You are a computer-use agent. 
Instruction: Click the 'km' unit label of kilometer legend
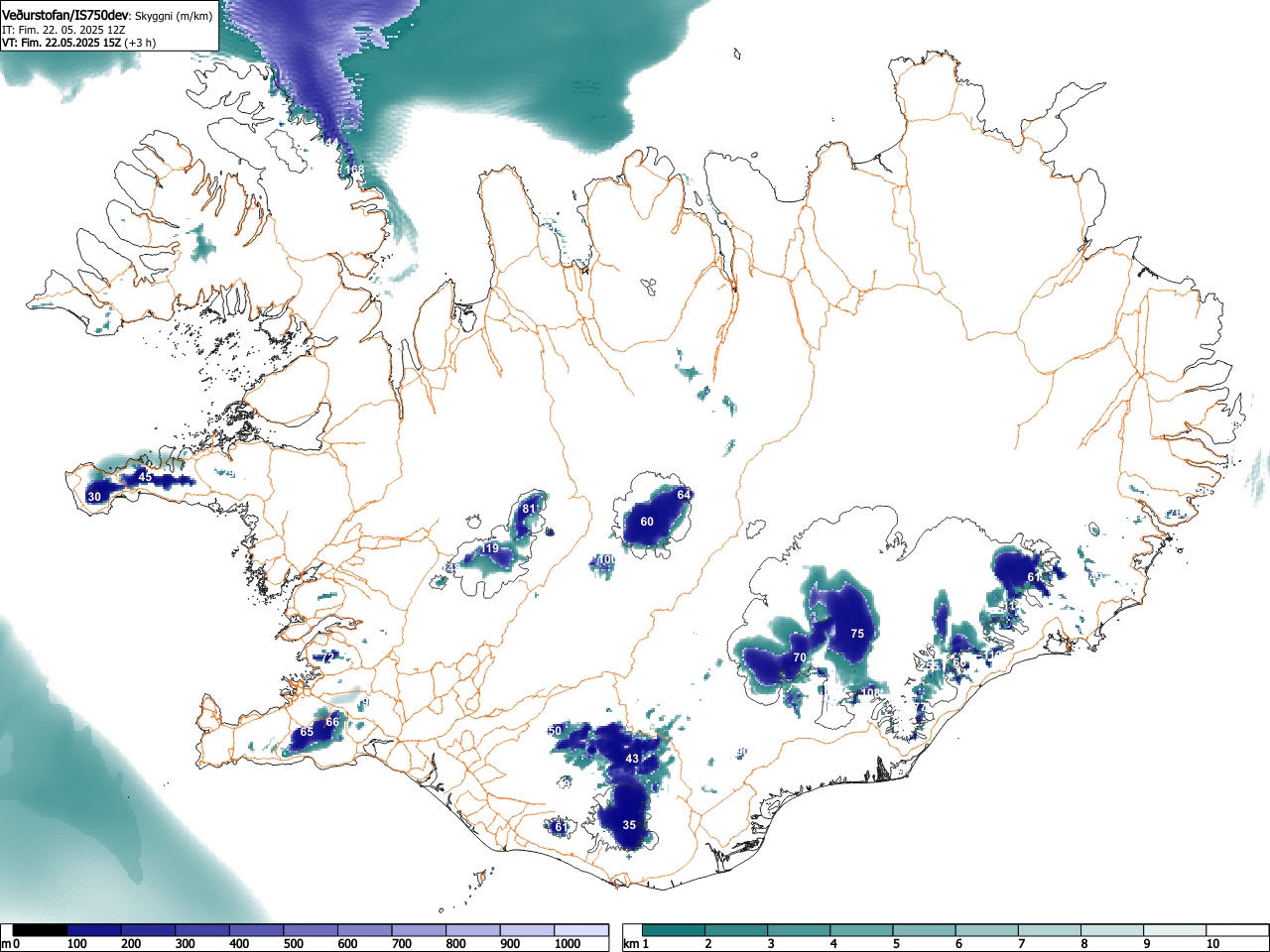click(630, 944)
